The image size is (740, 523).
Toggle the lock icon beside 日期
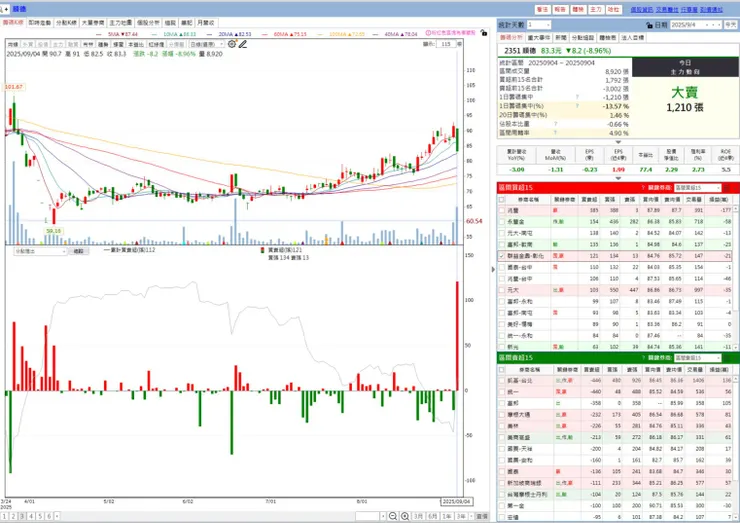coord(649,25)
